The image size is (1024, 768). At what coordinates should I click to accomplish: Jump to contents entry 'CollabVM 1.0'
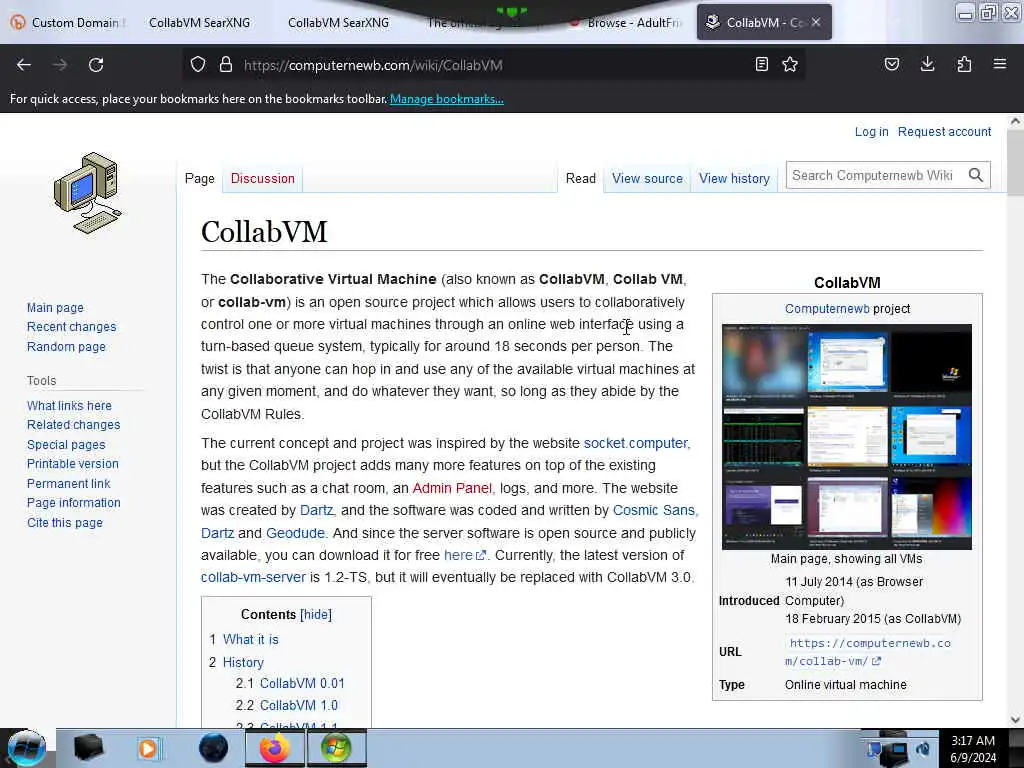298,705
